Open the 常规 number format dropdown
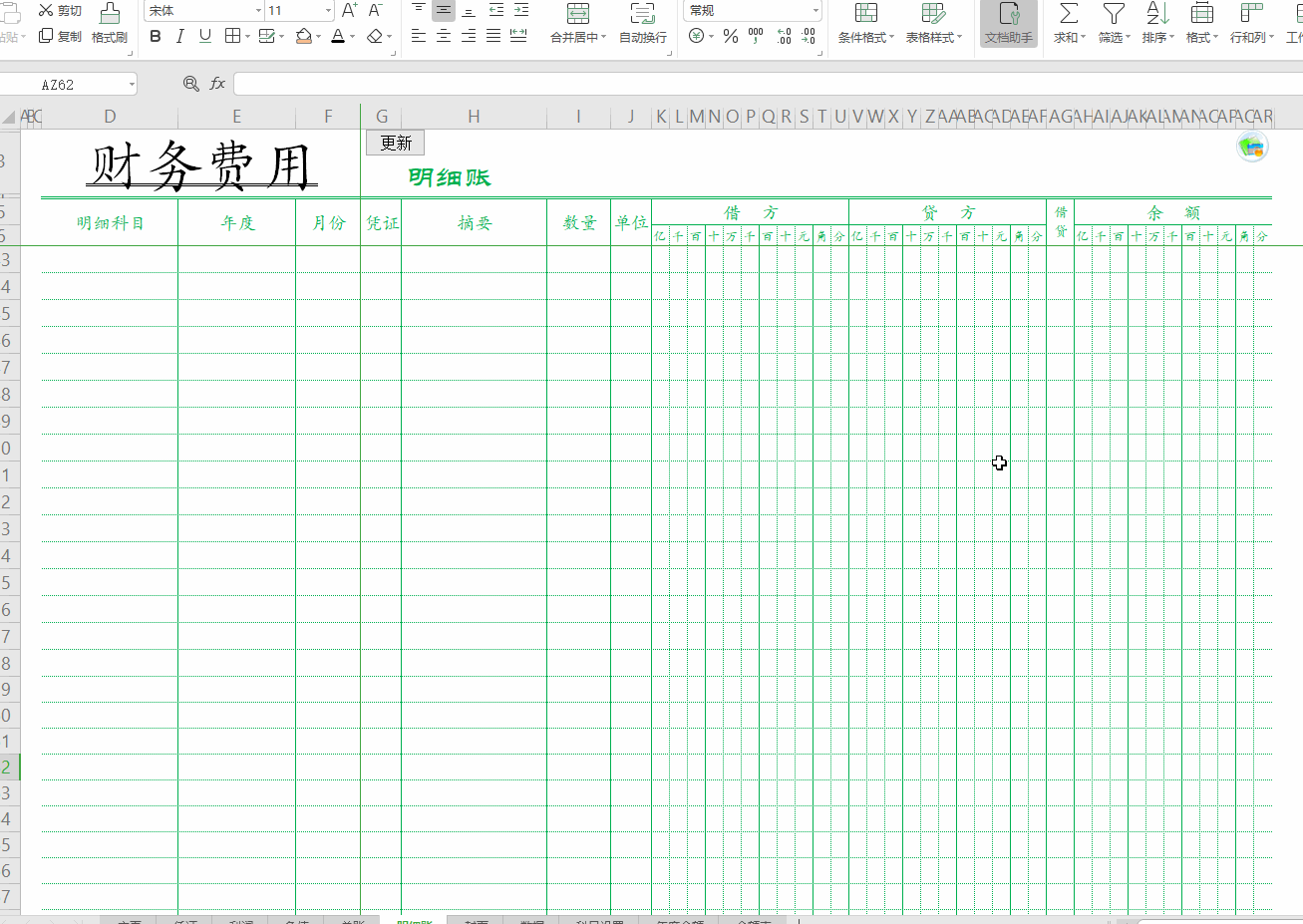 tap(815, 10)
